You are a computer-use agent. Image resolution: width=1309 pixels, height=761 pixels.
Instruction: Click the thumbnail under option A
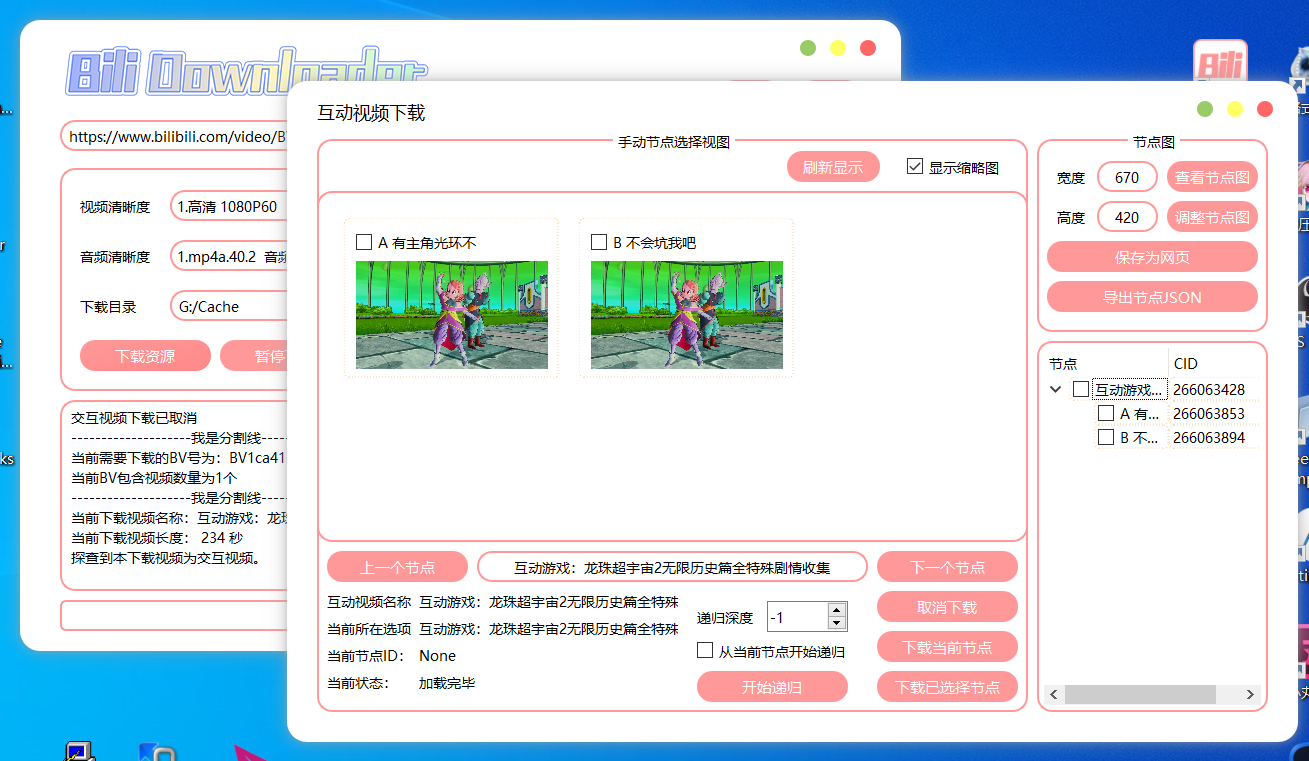point(452,314)
